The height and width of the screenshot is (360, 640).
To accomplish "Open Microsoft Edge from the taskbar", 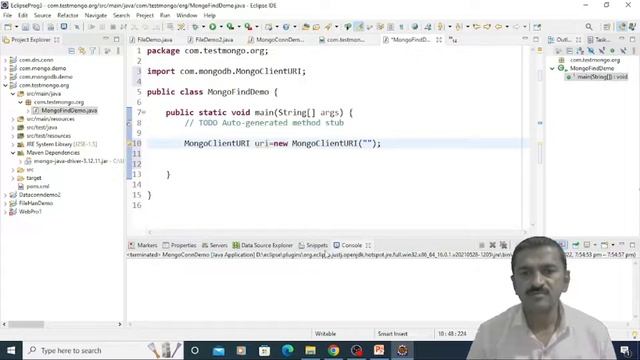I will click(x=287, y=350).
